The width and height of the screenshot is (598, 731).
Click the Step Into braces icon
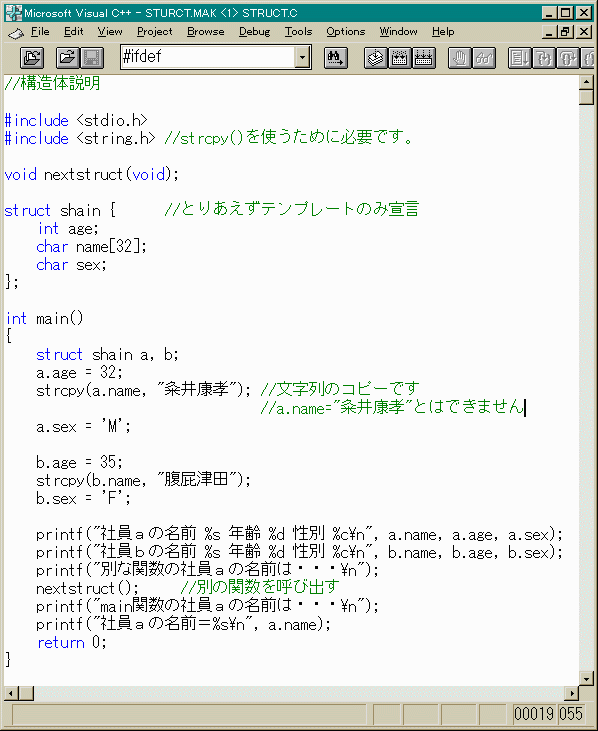point(543,58)
